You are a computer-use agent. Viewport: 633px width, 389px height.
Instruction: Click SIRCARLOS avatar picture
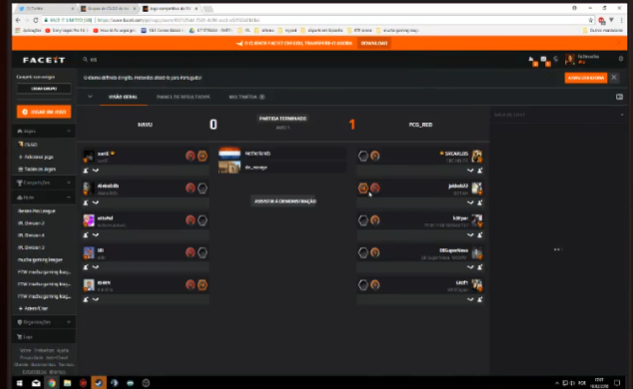(477, 156)
